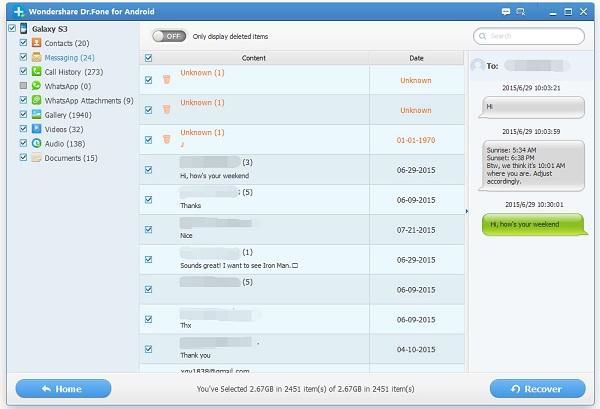This screenshot has width=600, height=409.
Task: Click the Gallery picture icon
Action: (x=36, y=114)
